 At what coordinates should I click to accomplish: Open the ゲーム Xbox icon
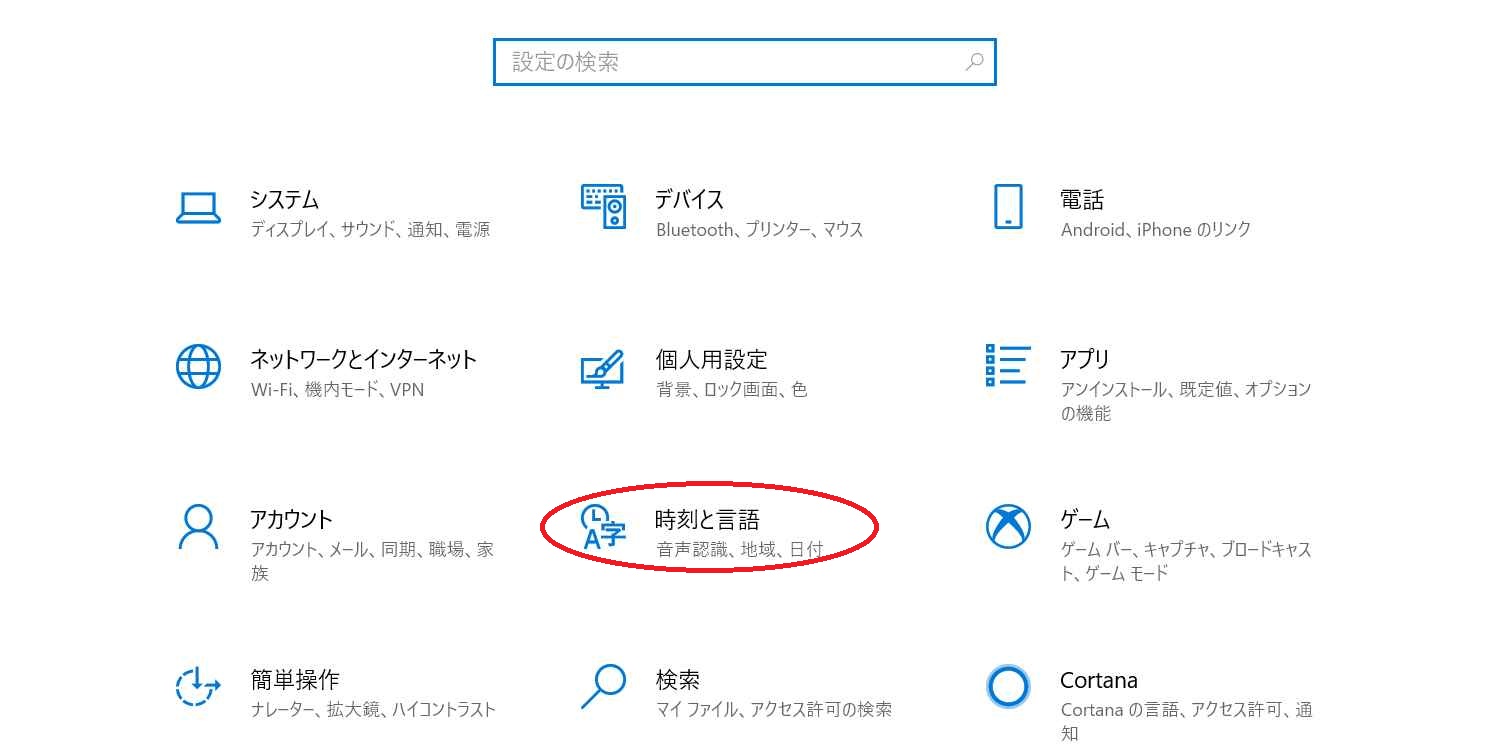pos(1008,526)
